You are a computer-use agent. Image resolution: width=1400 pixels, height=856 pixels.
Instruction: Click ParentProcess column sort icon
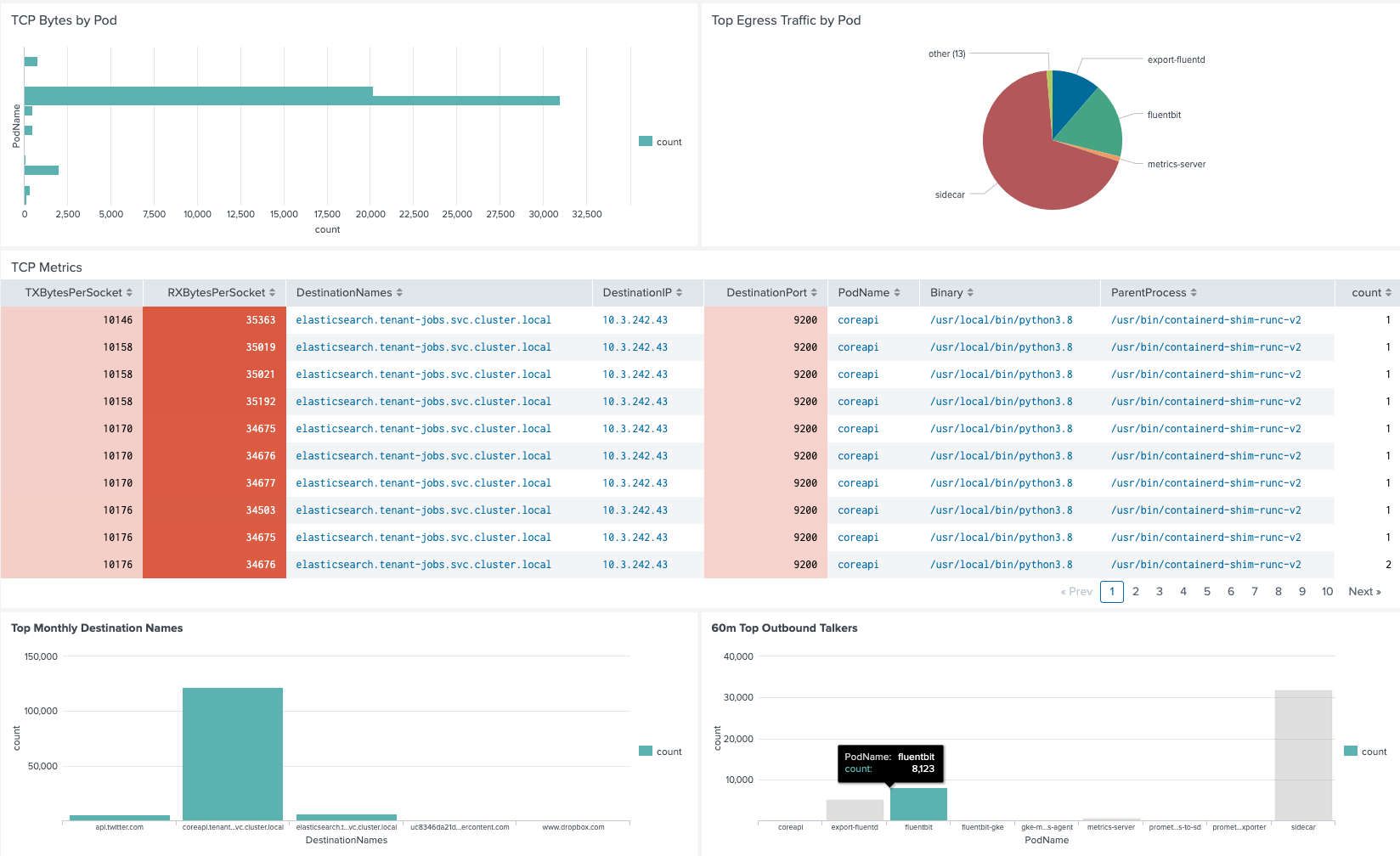coord(1194,293)
